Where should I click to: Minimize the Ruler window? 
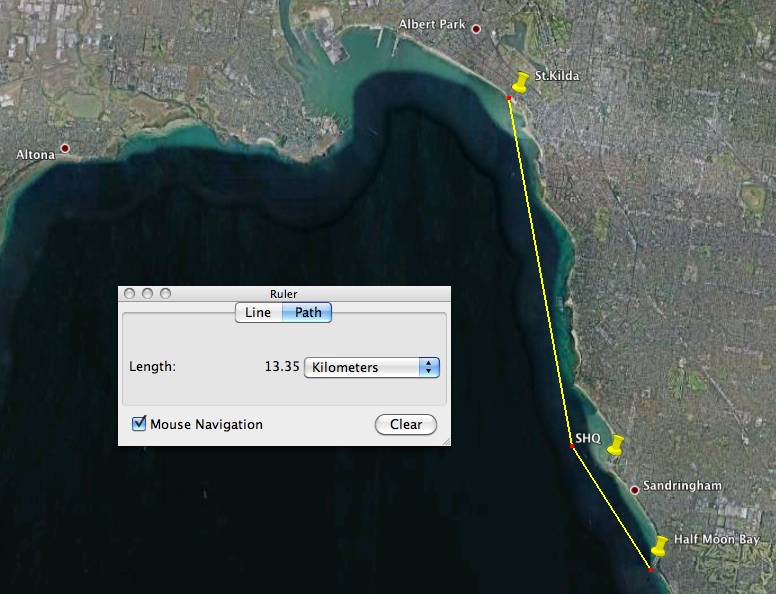pyautogui.click(x=147, y=294)
